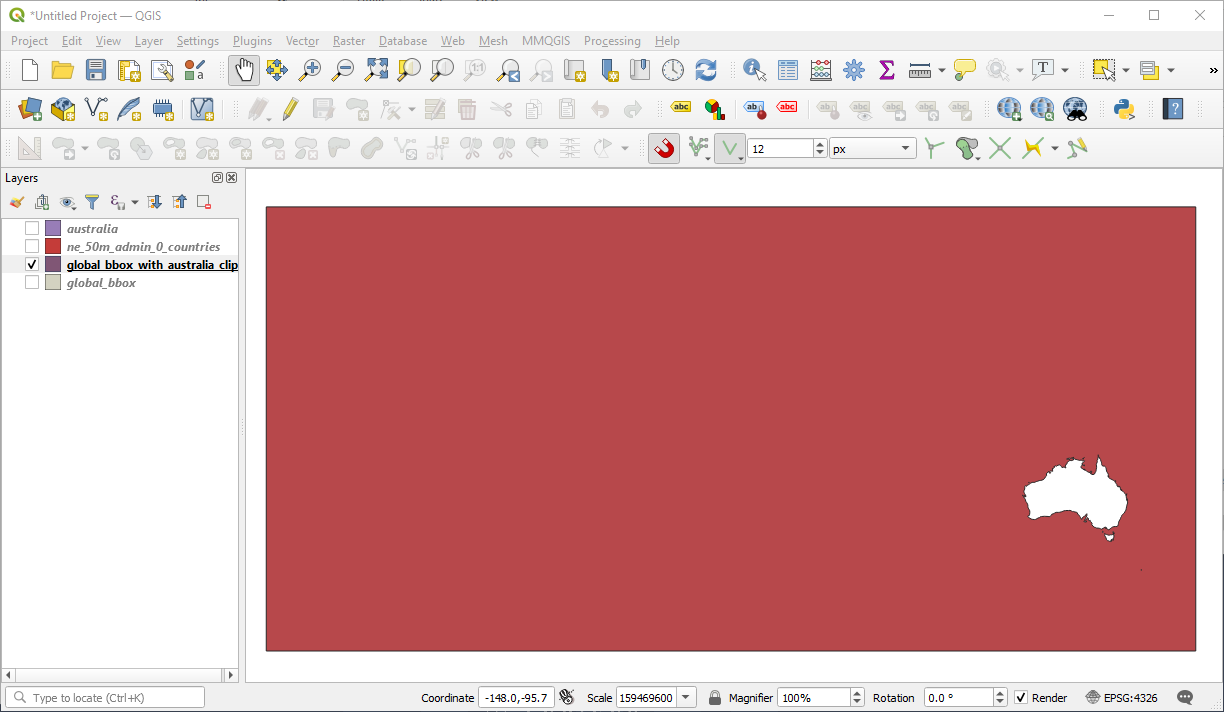Undock the Layers panel float button
This screenshot has height=712, width=1224.
pos(218,178)
